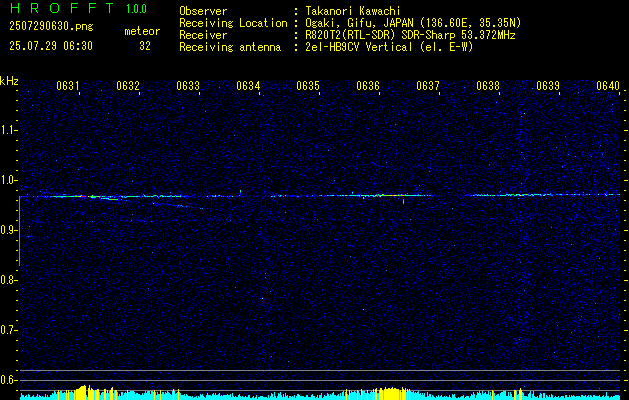The height and width of the screenshot is (400, 629).
Task: Click the Receiver field label
Action: 203,35
